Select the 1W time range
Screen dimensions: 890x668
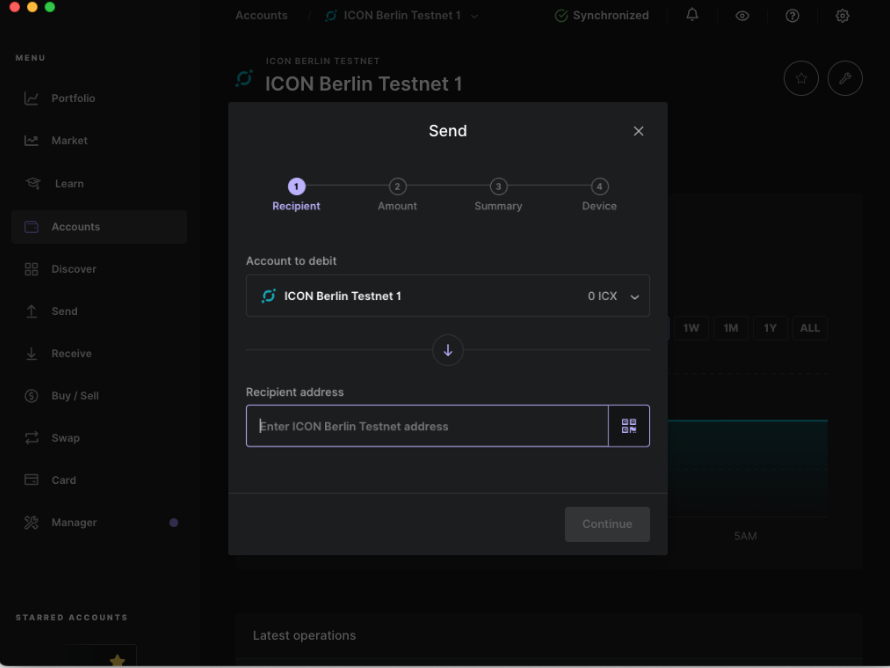pos(691,328)
